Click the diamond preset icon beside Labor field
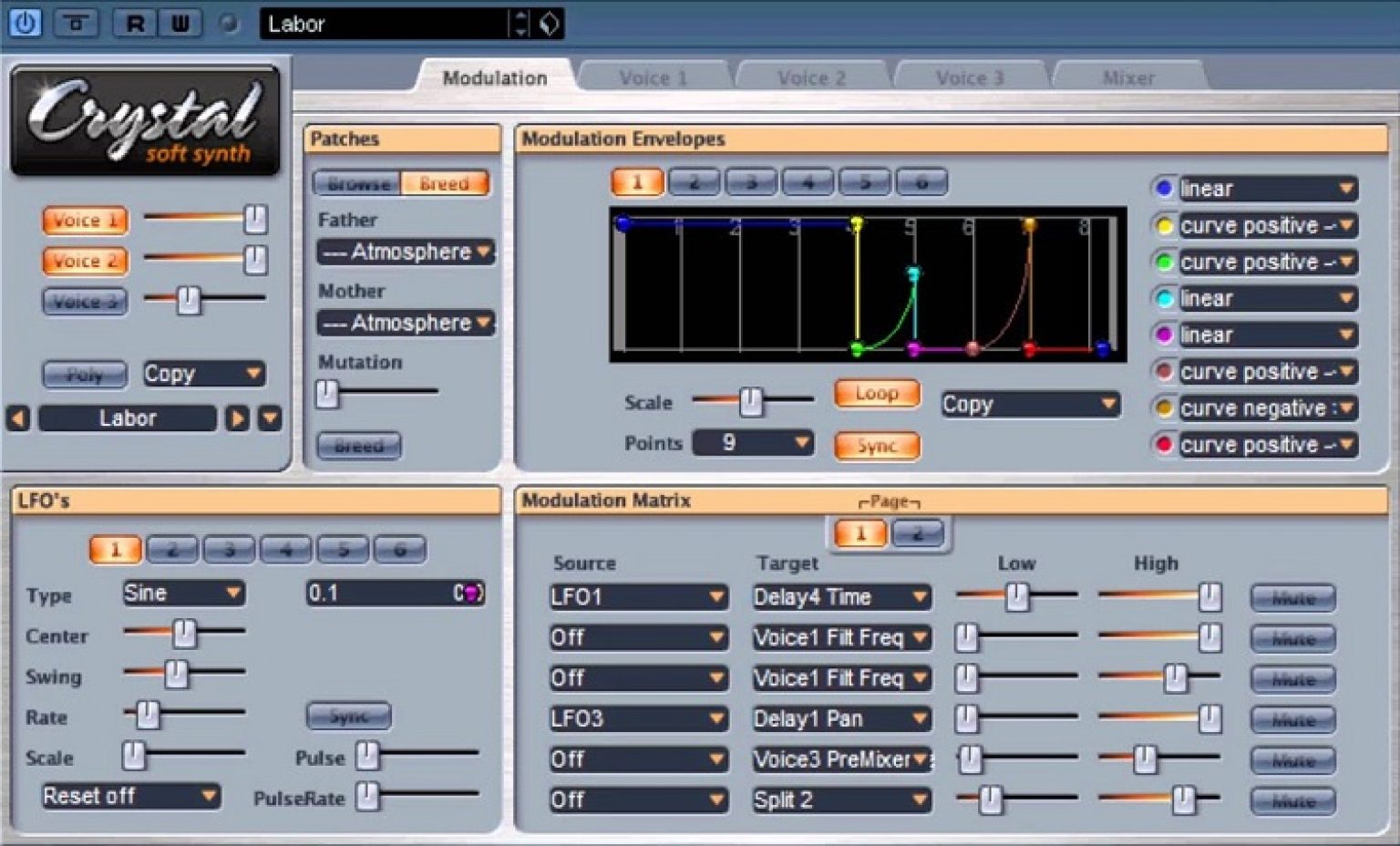Viewport: 1400px width, 846px height. 546,24
